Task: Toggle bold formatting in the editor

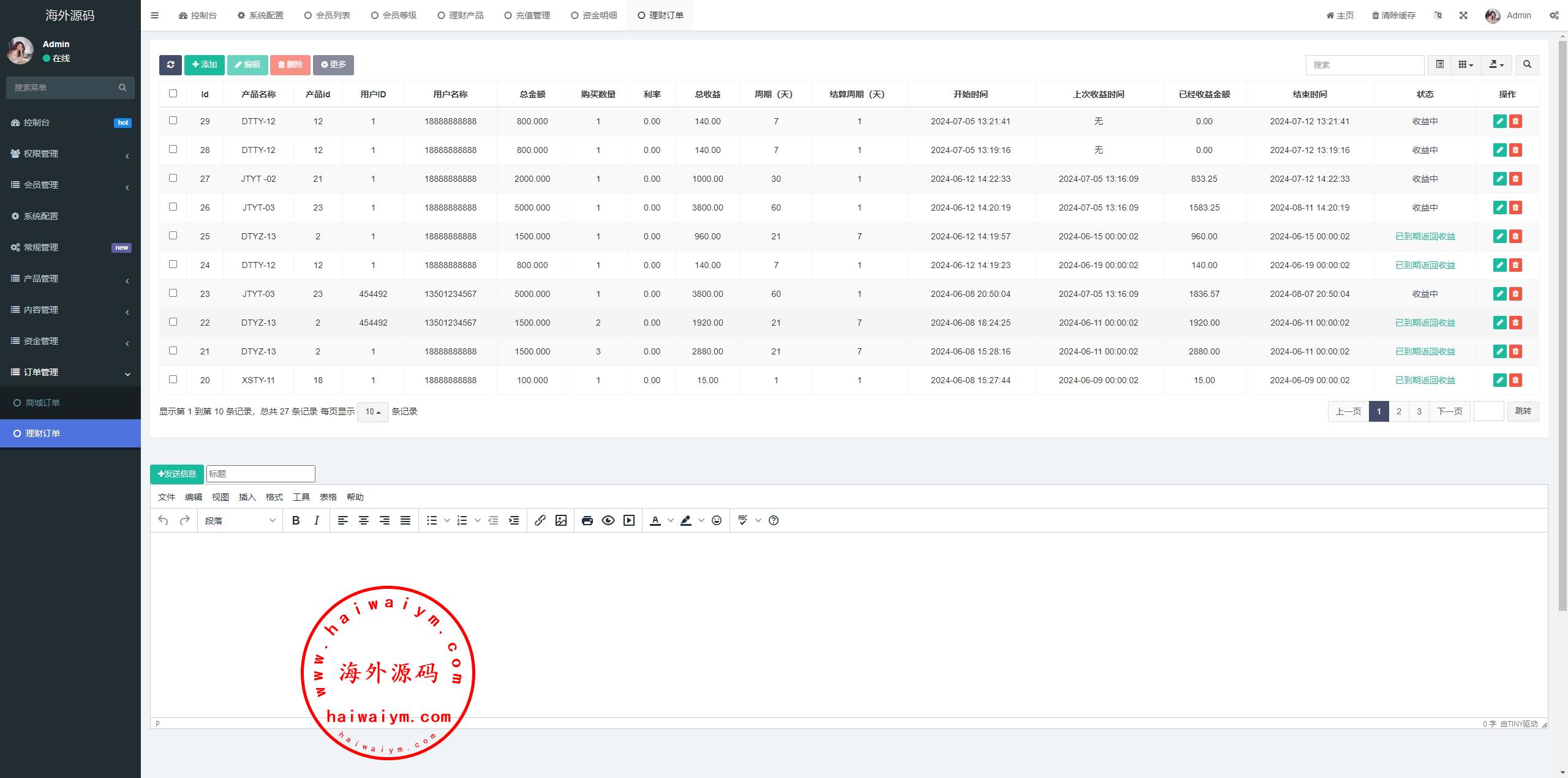Action: 296,520
